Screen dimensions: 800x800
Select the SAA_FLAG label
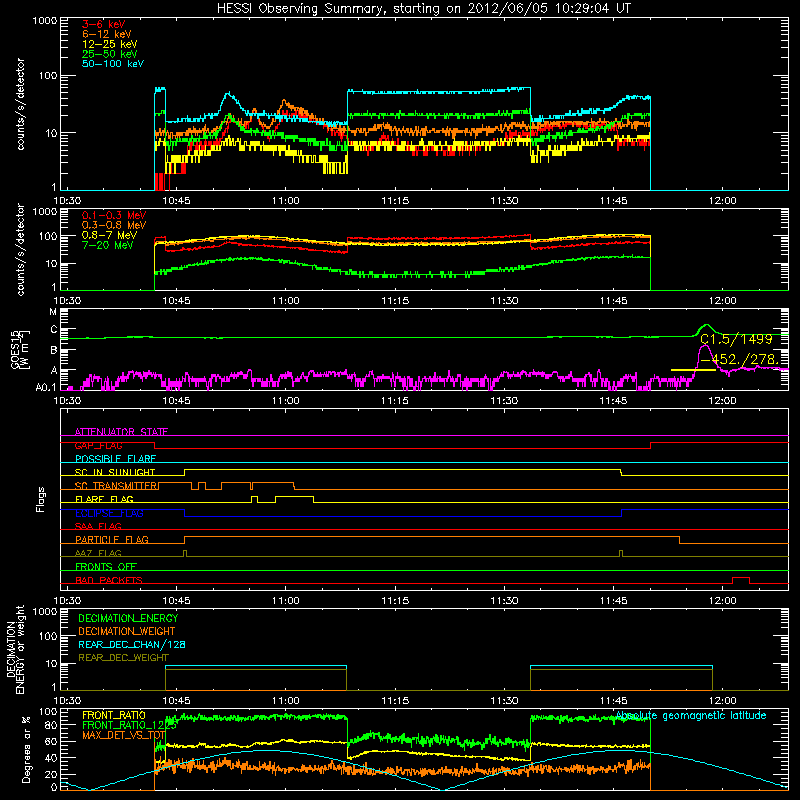pos(98,526)
